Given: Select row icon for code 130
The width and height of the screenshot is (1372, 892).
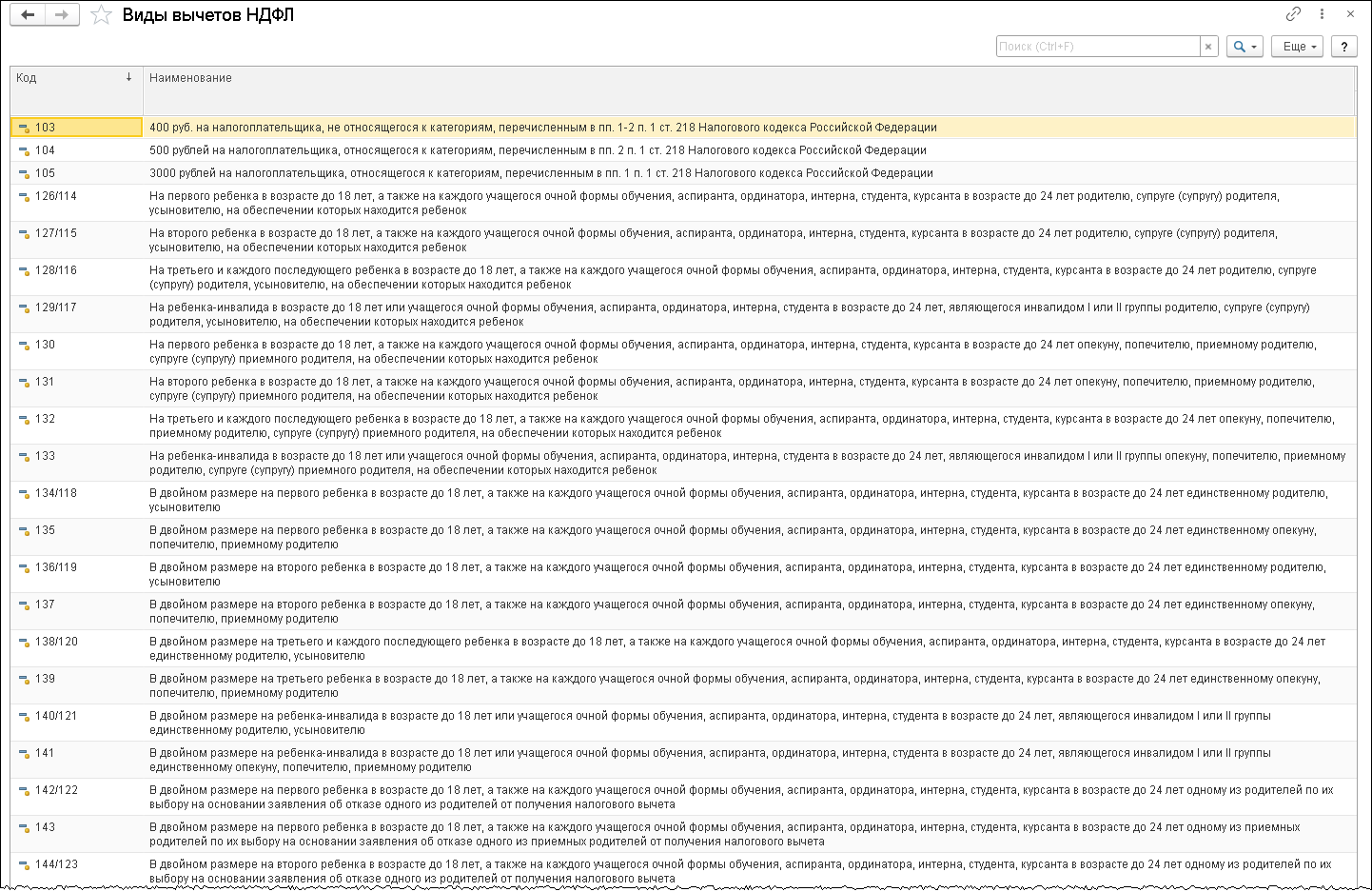Looking at the screenshot, I should (x=25, y=345).
